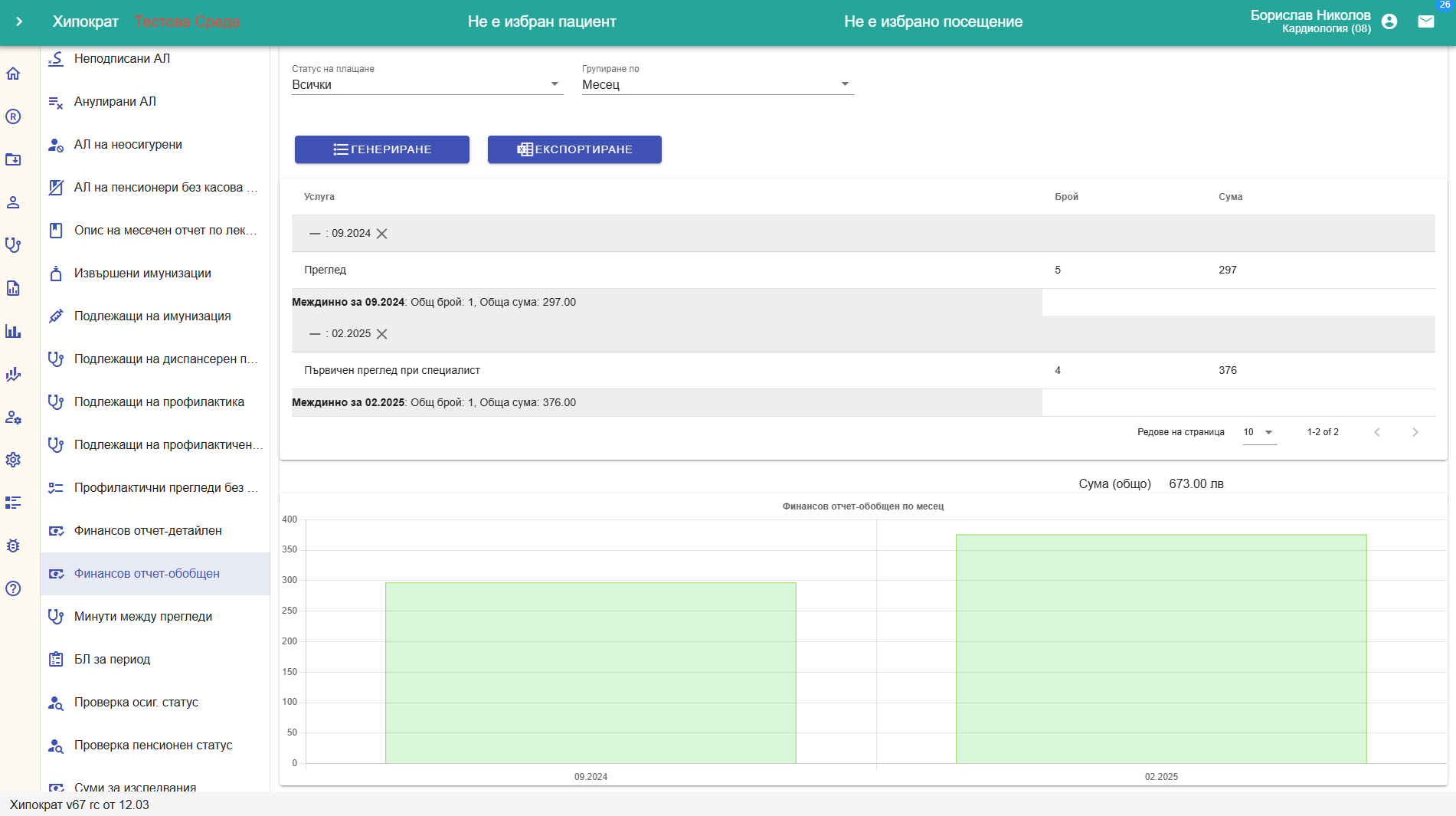The width and height of the screenshot is (1456, 816).
Task: Go to next table page
Action: pyautogui.click(x=1415, y=432)
